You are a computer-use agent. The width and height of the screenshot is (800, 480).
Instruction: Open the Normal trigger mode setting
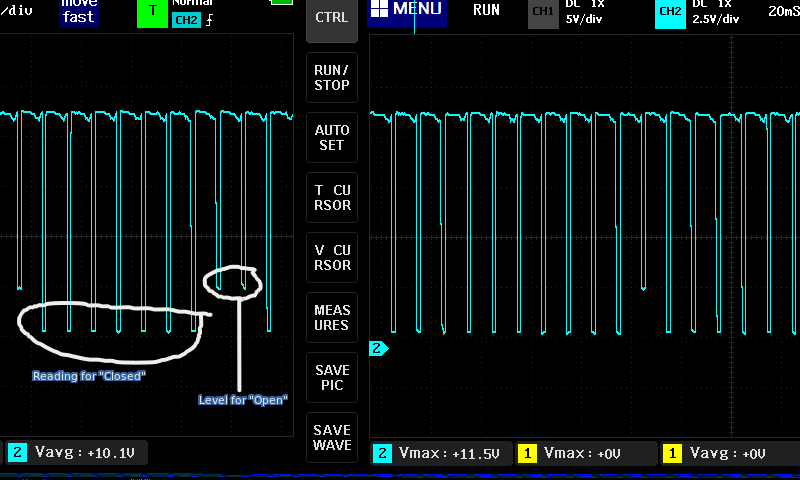192,4
